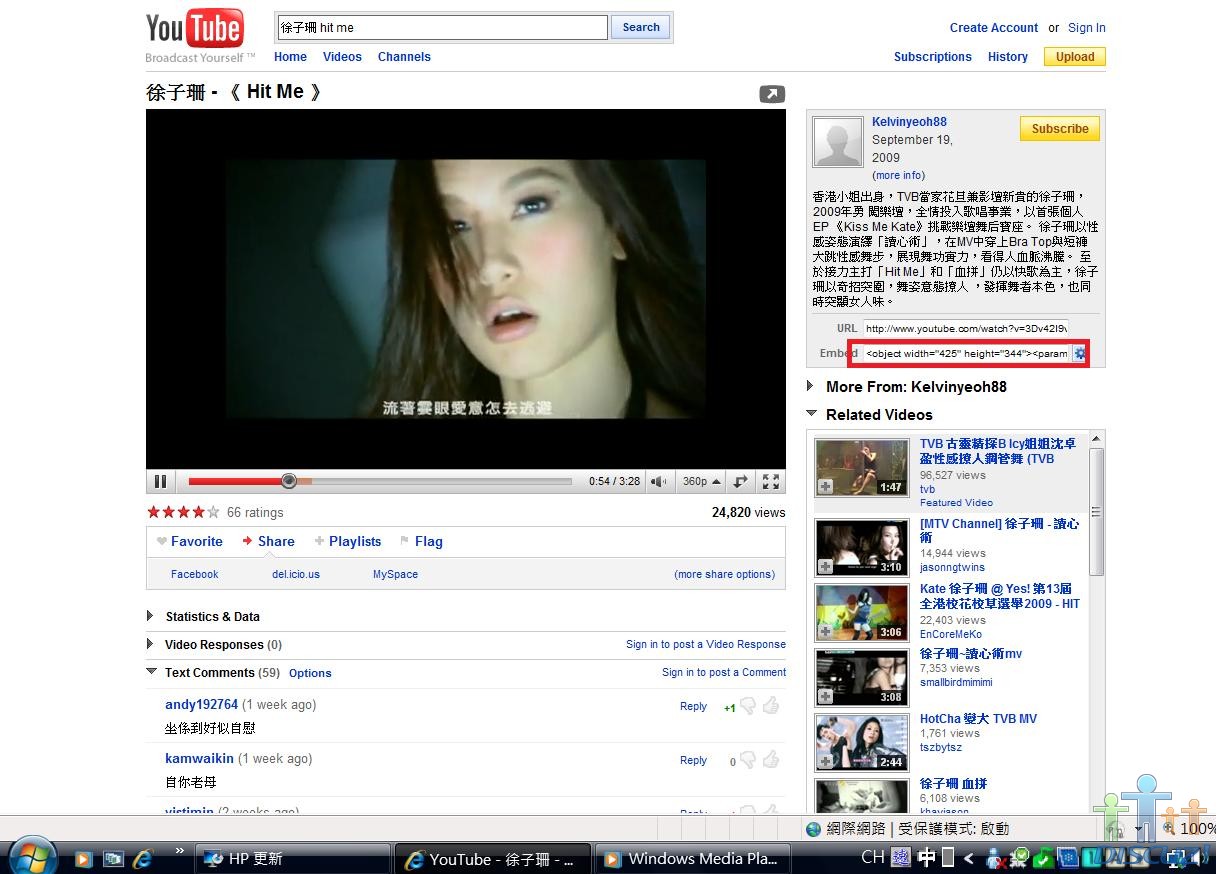Switch to HP 更新 taskbar window
1216x874 pixels.
pyautogui.click(x=294, y=858)
